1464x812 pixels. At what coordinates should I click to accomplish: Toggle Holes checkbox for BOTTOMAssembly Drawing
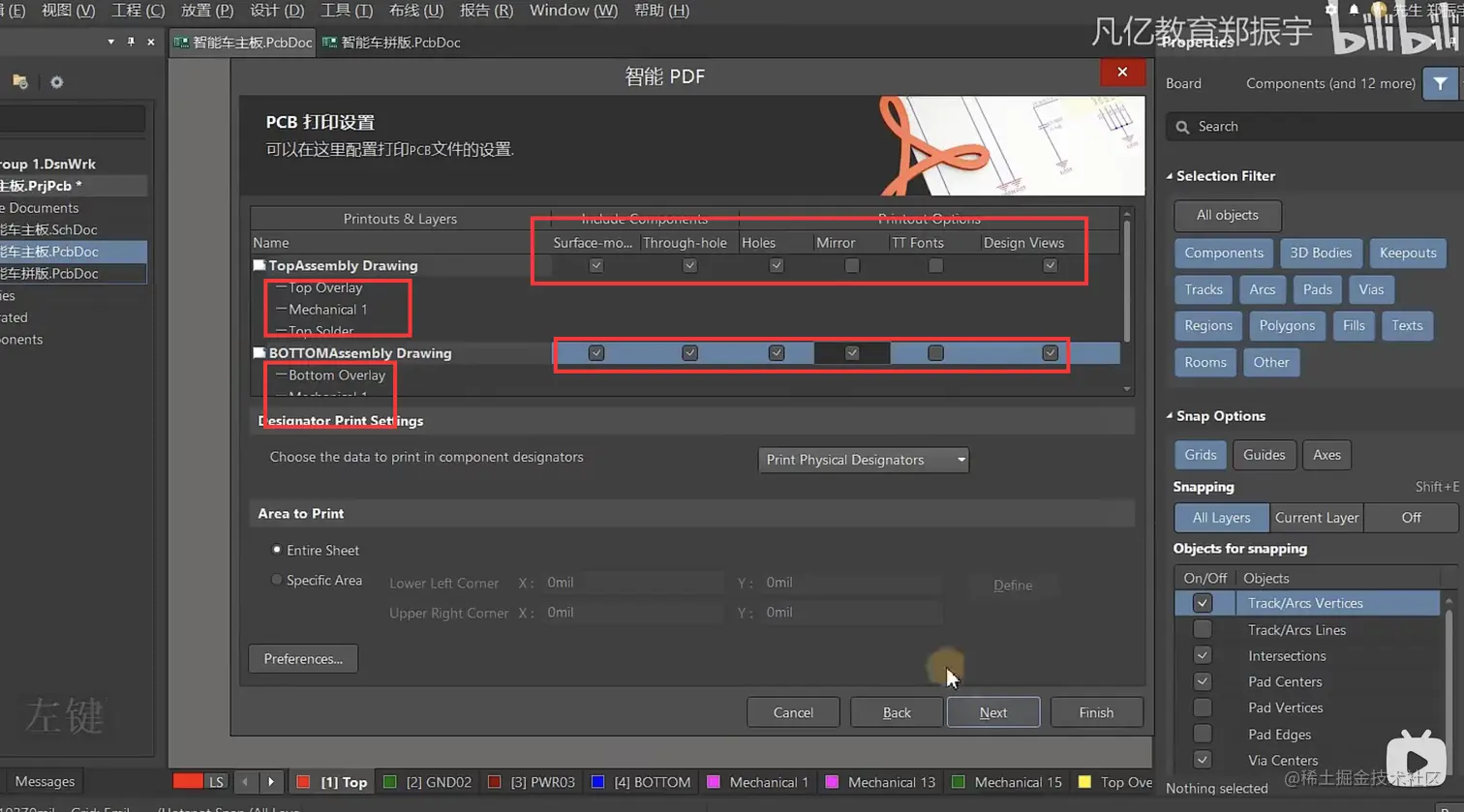[x=777, y=353]
